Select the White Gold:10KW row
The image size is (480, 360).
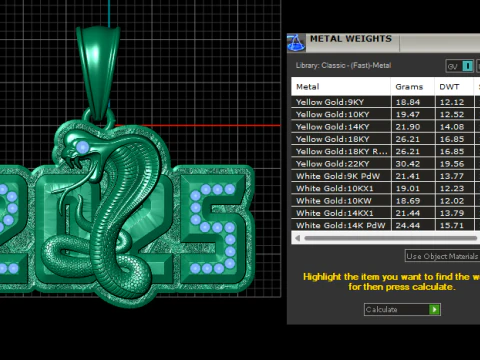(x=385, y=201)
